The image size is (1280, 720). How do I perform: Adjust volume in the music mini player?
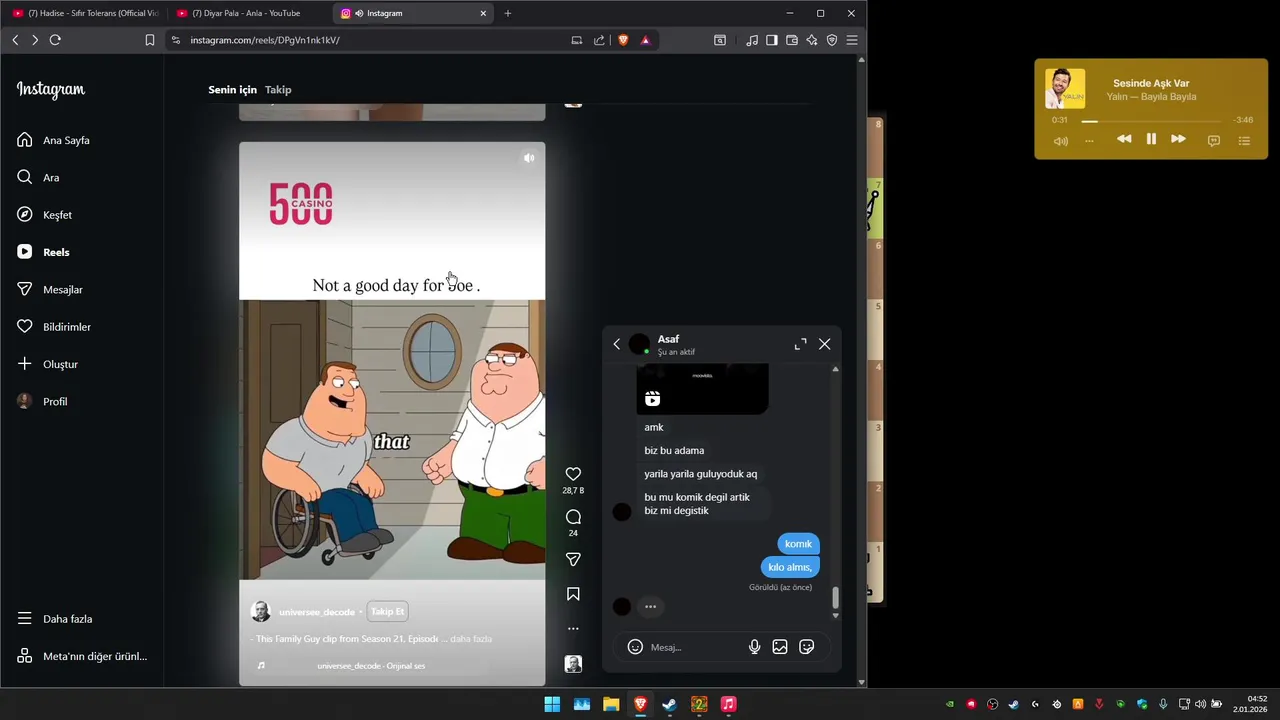tap(1061, 141)
